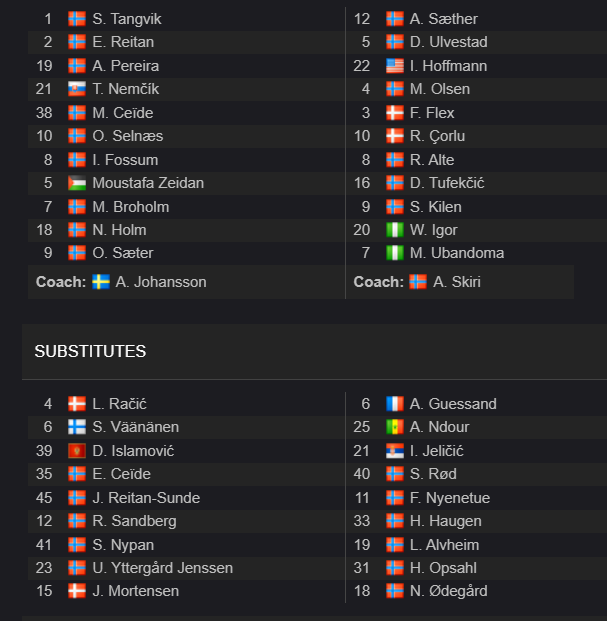Open player S. Tangvik's profile
This screenshot has height=621, width=607.
[127, 19]
